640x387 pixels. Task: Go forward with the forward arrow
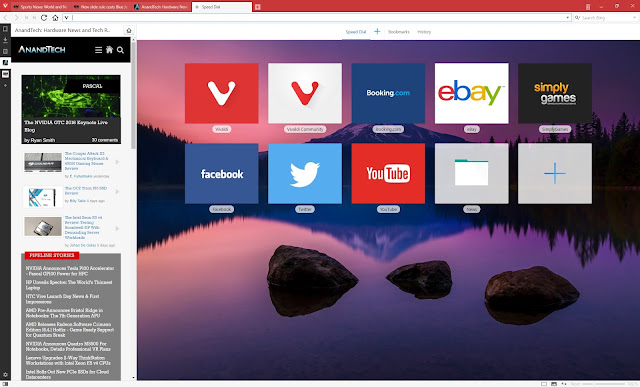16,18
